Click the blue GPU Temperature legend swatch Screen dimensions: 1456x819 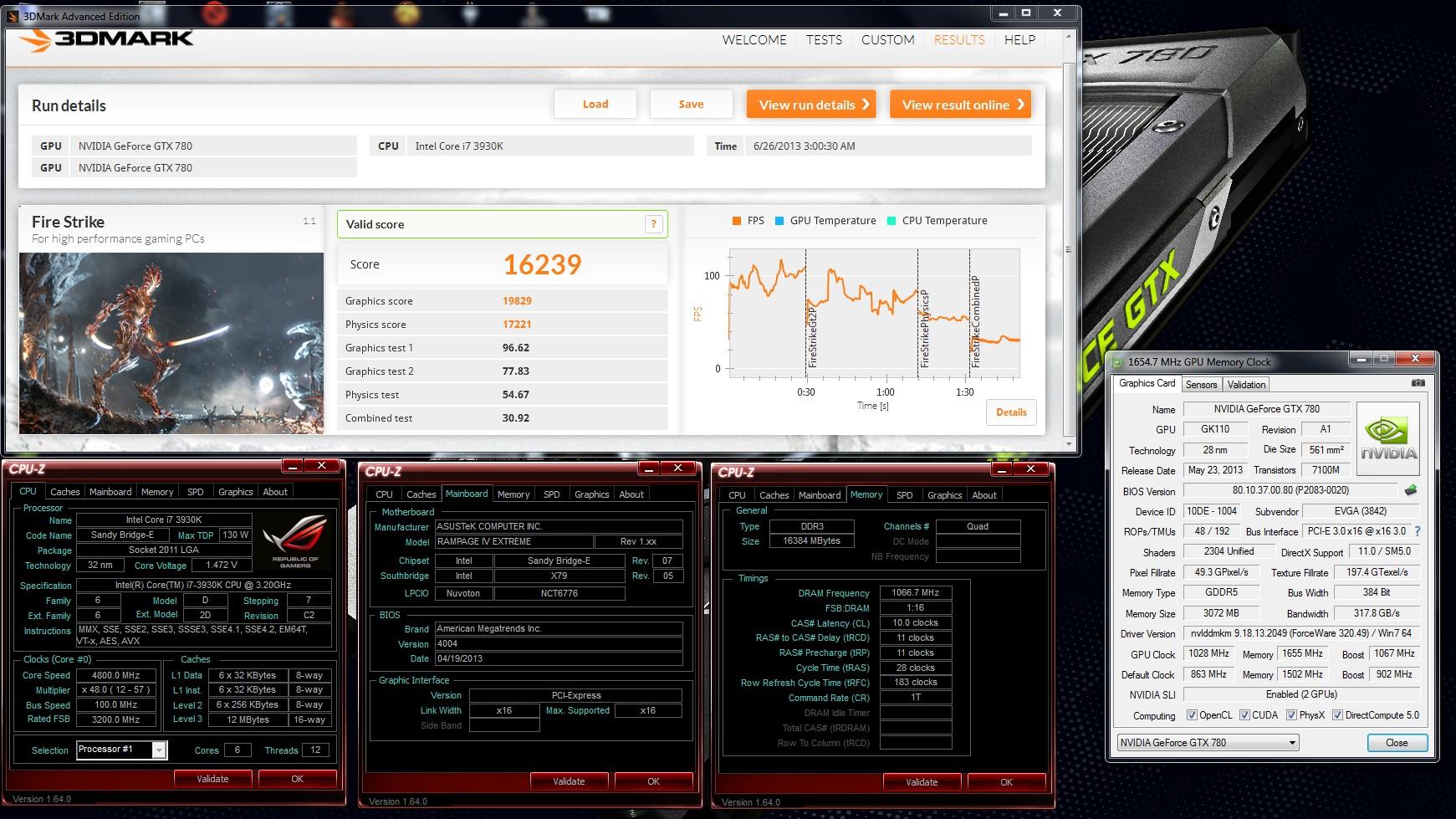tap(779, 221)
